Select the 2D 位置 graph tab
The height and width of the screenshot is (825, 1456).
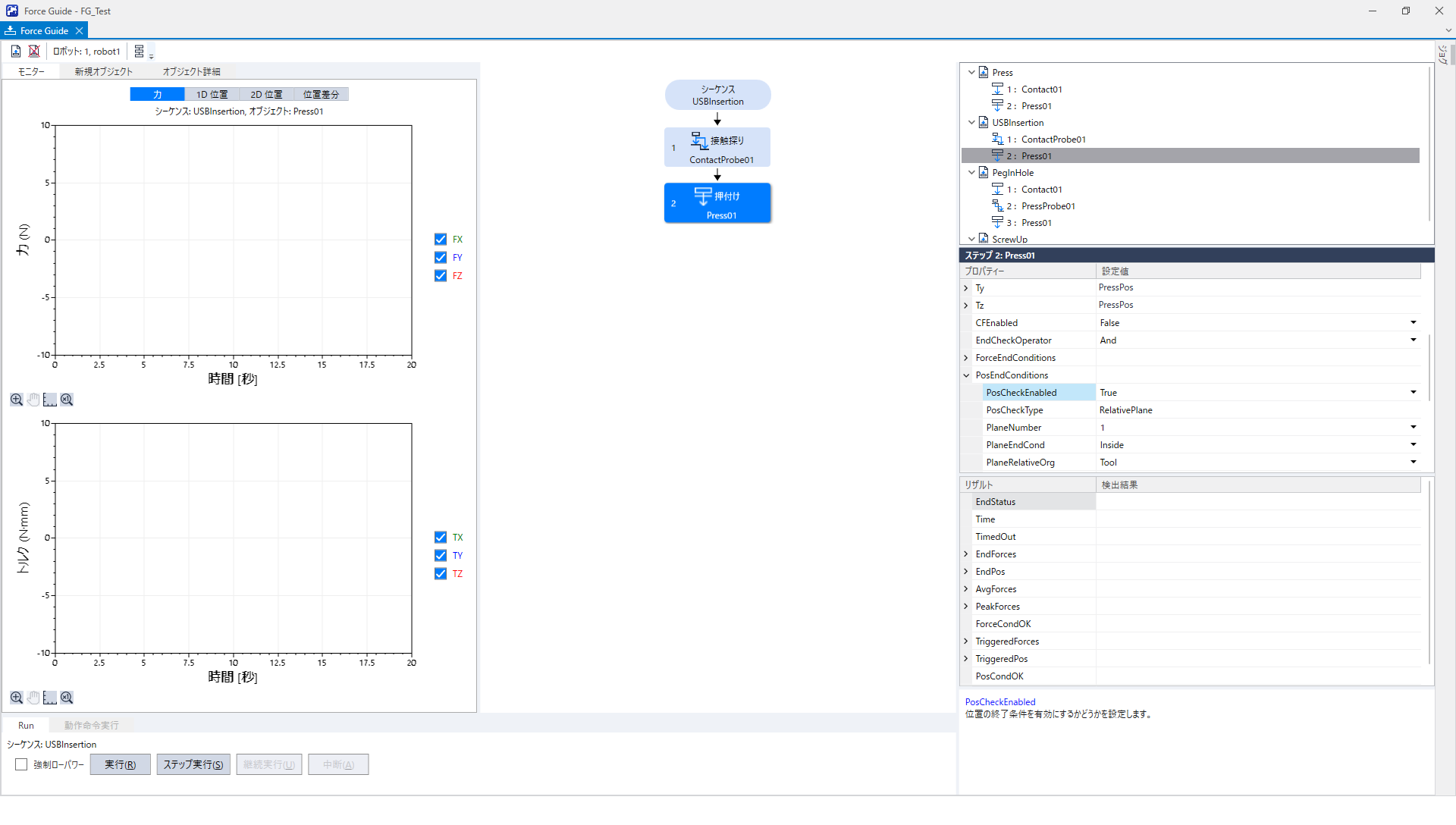point(266,94)
